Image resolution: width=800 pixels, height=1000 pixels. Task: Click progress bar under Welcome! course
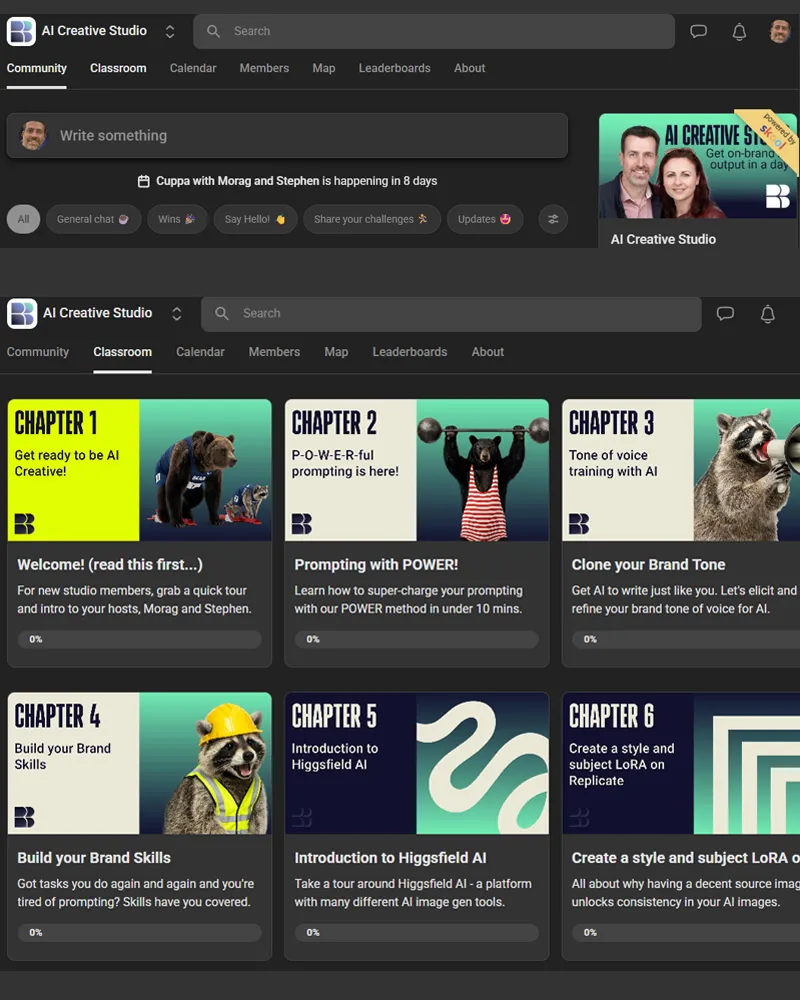pyautogui.click(x=140, y=639)
